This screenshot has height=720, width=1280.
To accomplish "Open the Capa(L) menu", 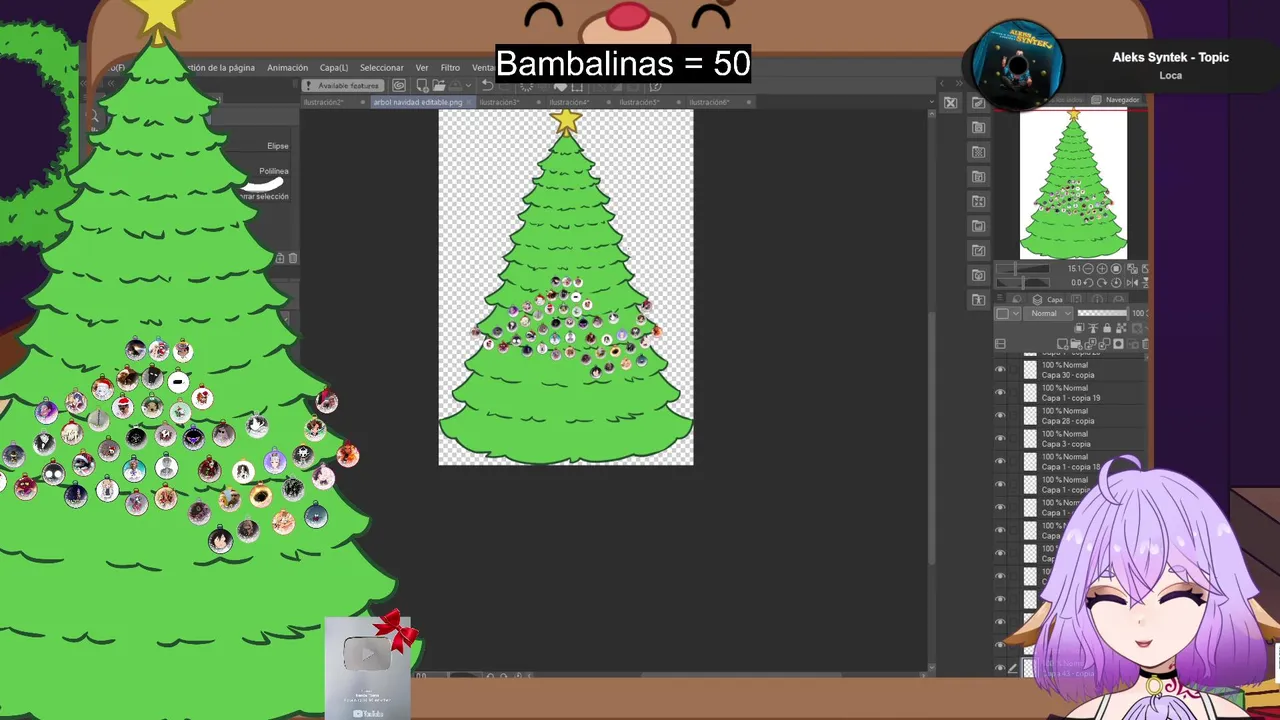I will (334, 68).
